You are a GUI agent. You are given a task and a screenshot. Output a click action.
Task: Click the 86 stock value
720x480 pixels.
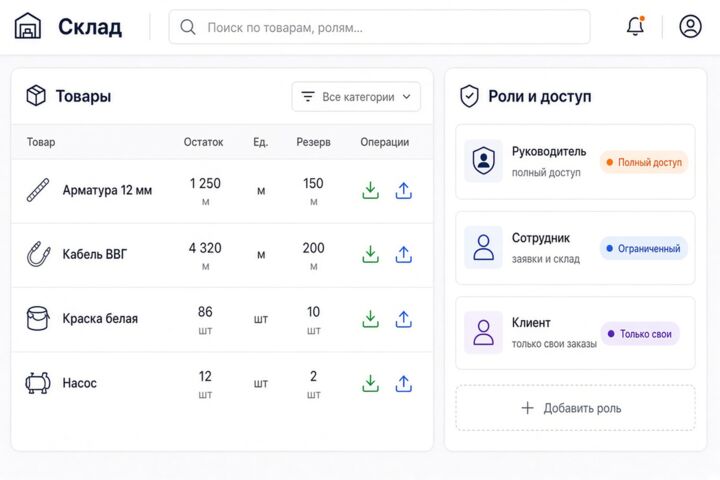click(205, 312)
